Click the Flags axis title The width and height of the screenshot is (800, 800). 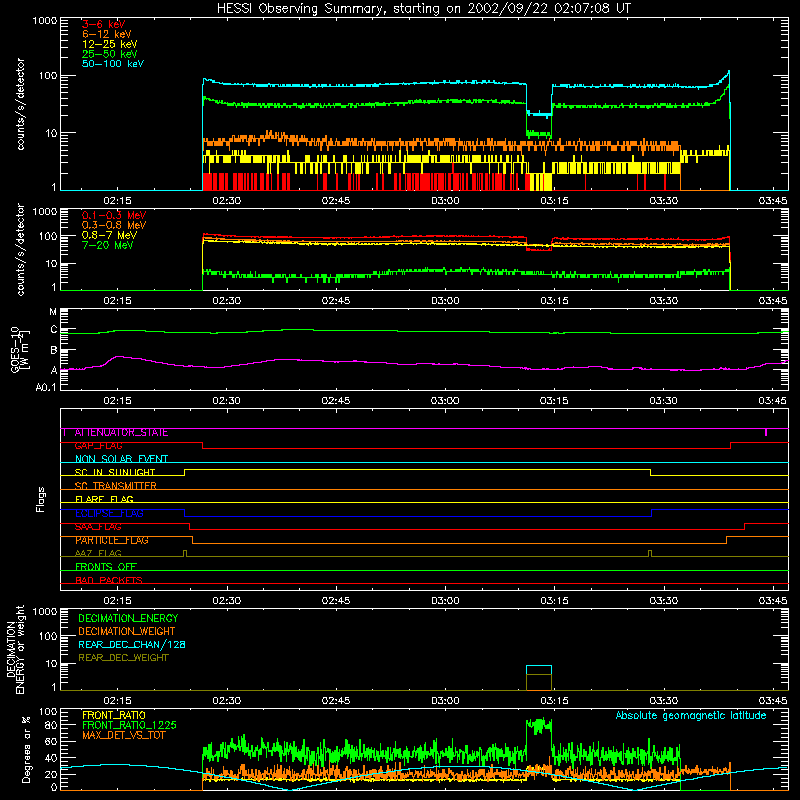[x=41, y=499]
